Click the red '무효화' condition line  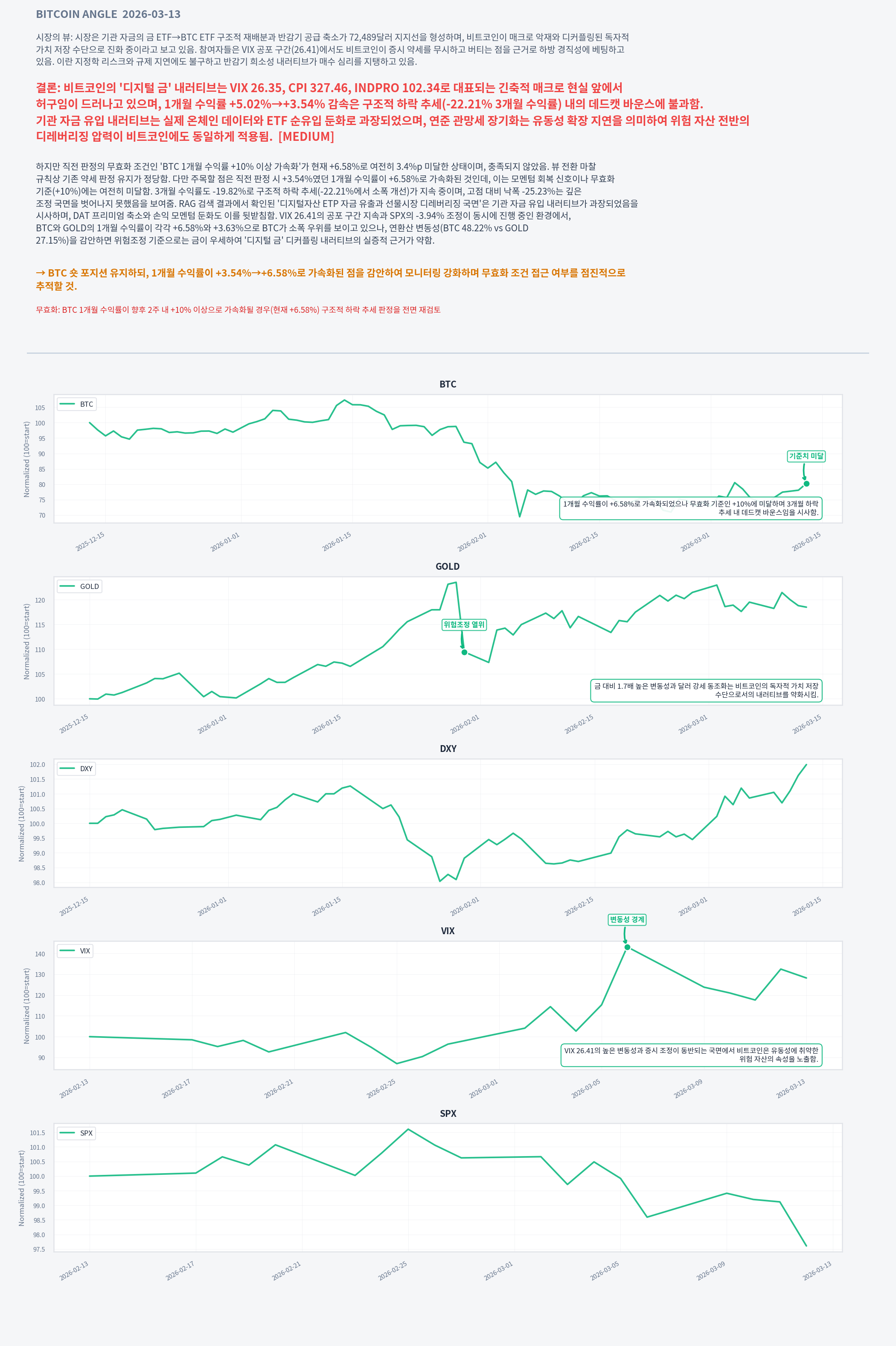tap(238, 310)
